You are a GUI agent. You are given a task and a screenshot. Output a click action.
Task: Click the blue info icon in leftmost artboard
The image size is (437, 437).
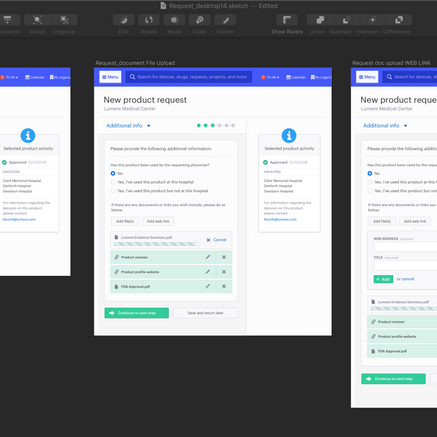pos(28,135)
